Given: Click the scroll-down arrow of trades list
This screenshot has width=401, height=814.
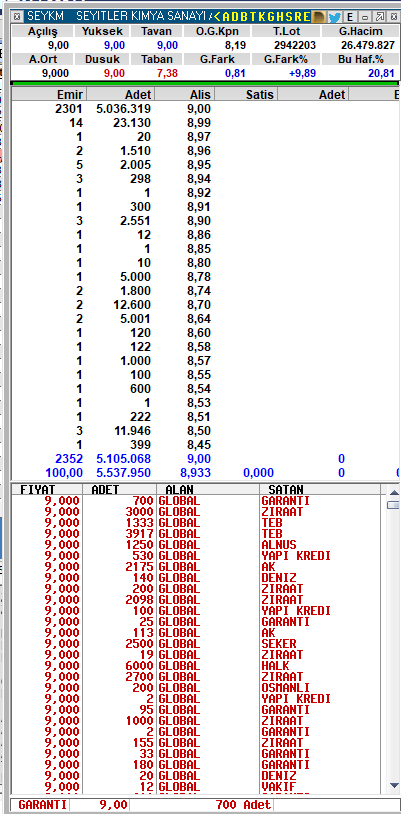Looking at the screenshot, I should coord(394,785).
